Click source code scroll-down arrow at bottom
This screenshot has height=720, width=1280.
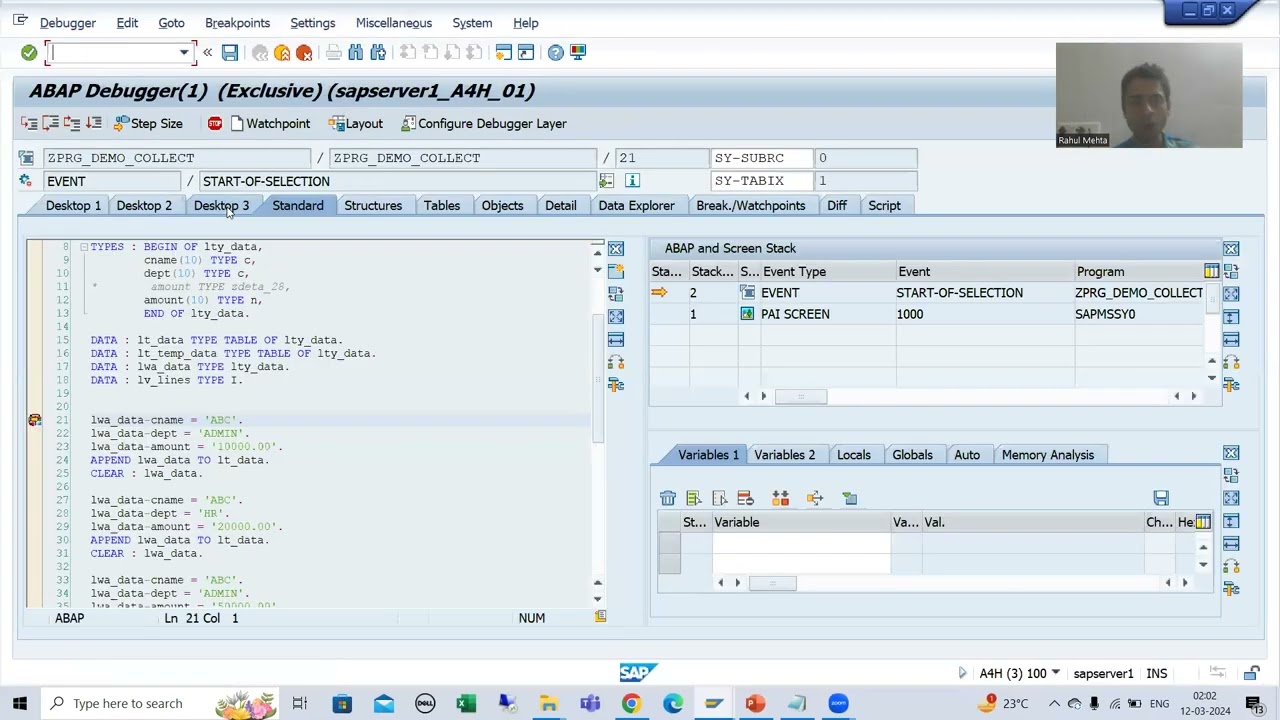coord(598,599)
